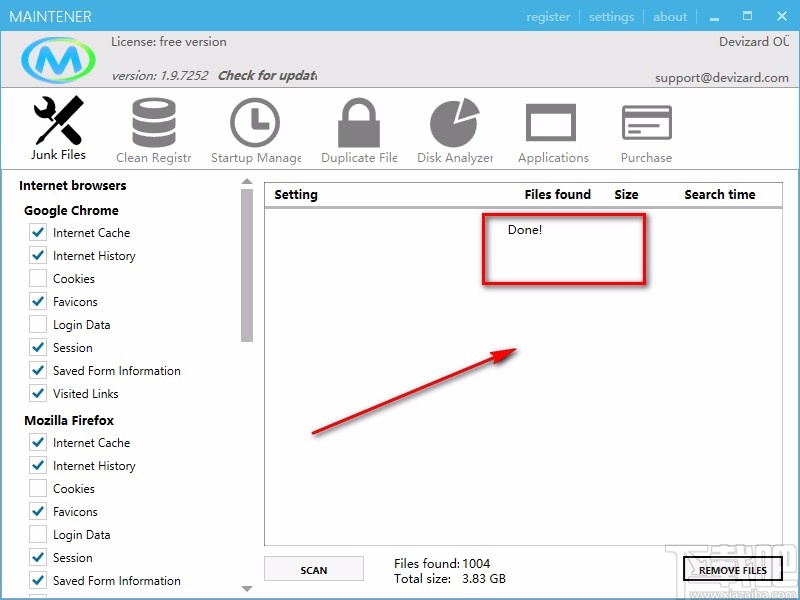The image size is (800, 600).
Task: Click version: 1.9.7252 text
Action: coord(160,76)
